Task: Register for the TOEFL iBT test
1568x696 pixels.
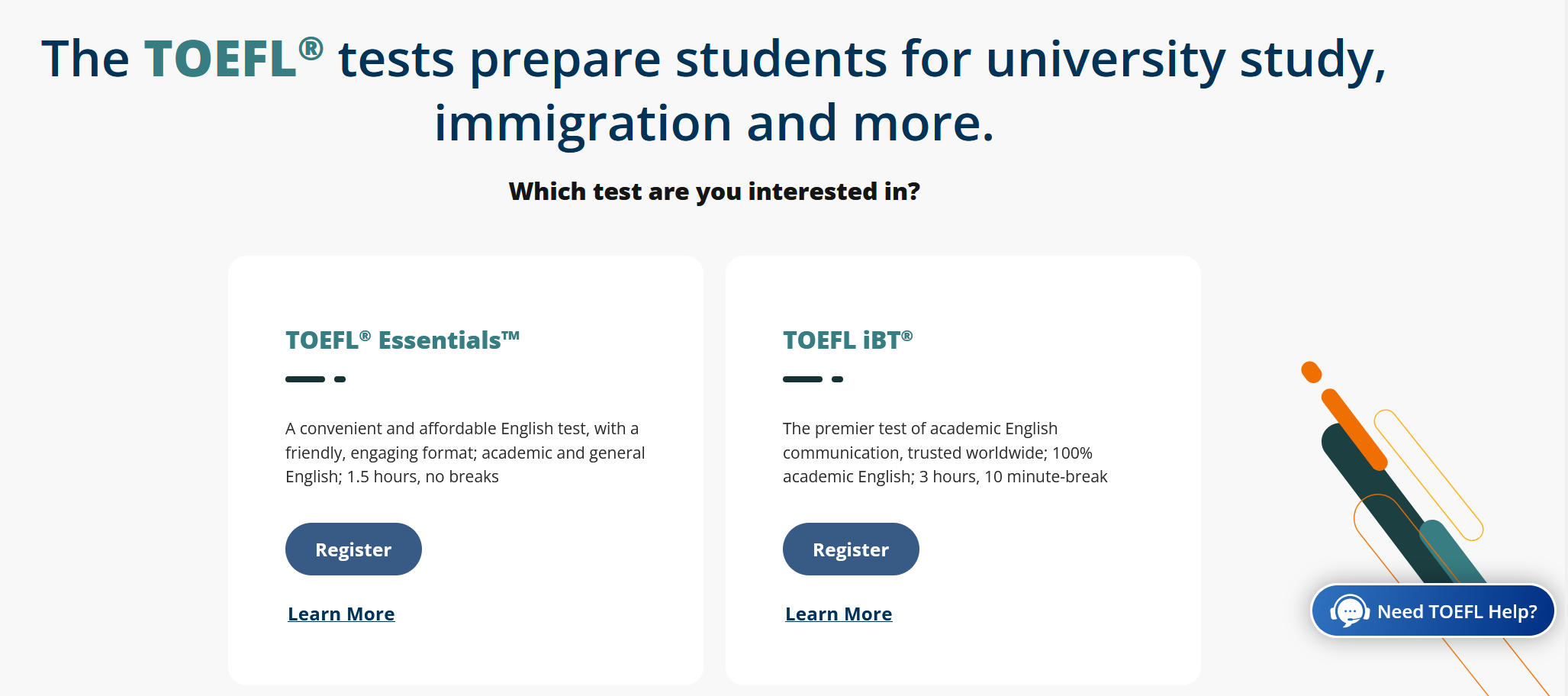Action: click(x=851, y=549)
